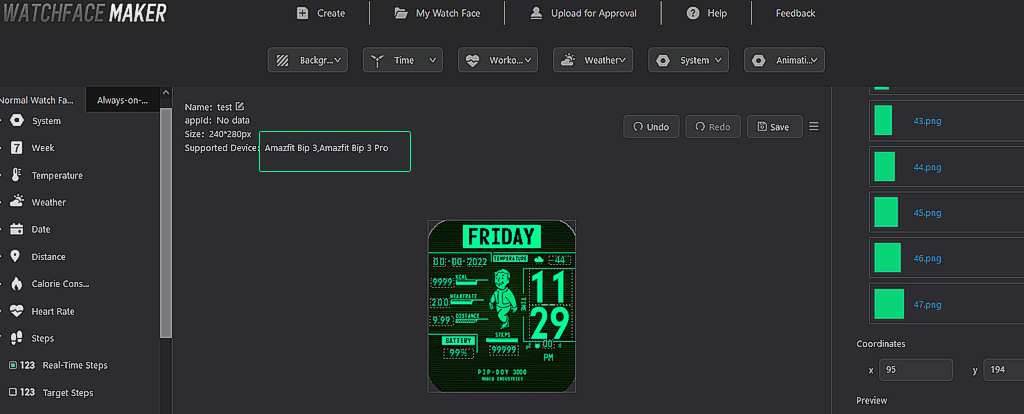Image resolution: width=1024 pixels, height=414 pixels.
Task: Select the Calorie Consumption flame icon
Action: [17, 284]
